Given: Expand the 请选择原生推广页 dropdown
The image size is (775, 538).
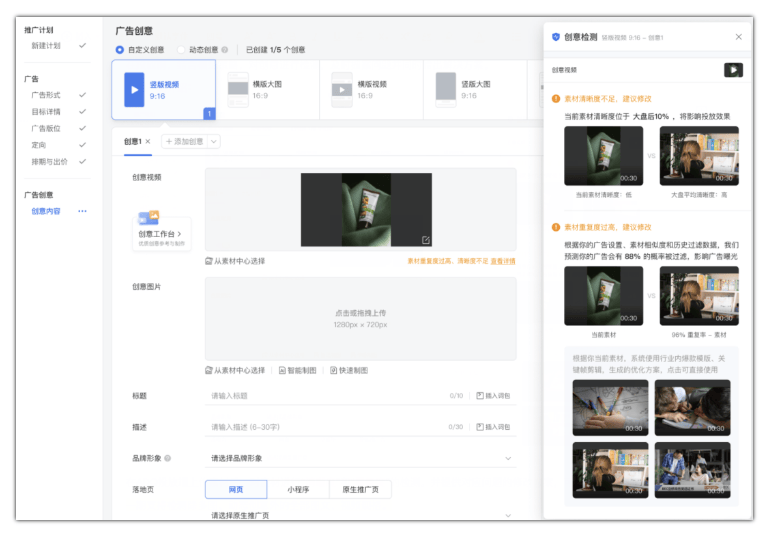Looking at the screenshot, I should coord(508,515).
